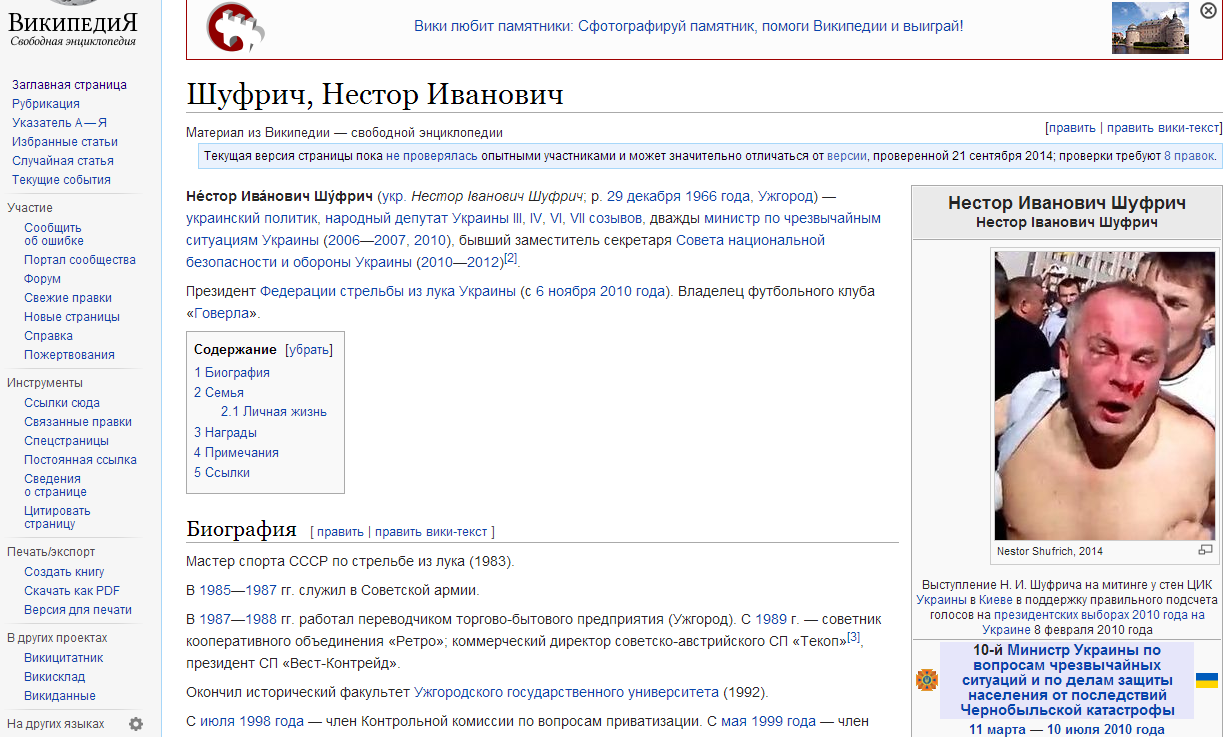The height and width of the screenshot is (737, 1228).
Task: Open Текущие события
Action: [x=61, y=180]
